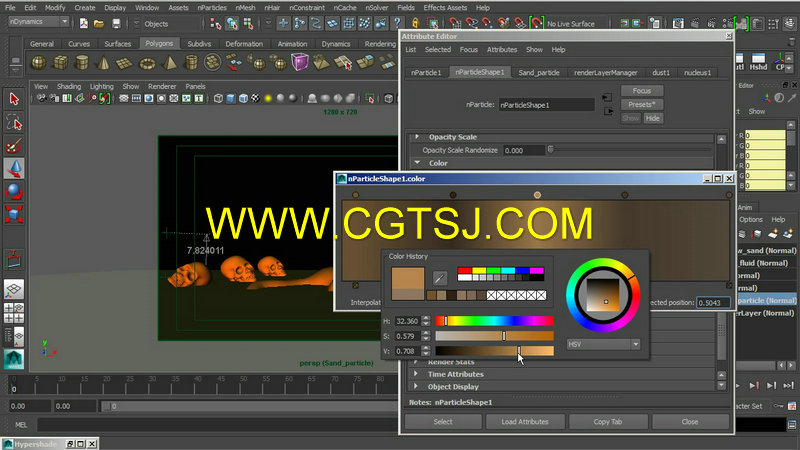Open the nParticles menu

coord(212,8)
